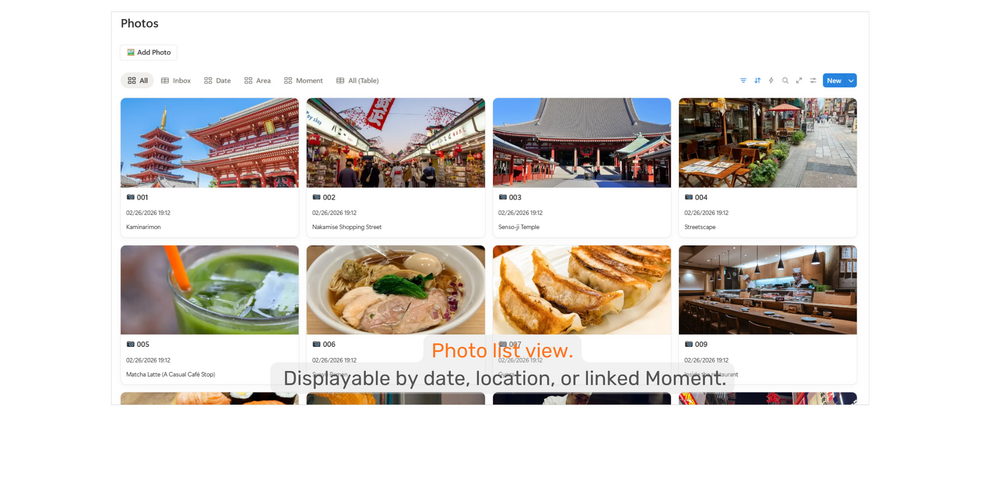Switch to All (Table) view
Viewport: 1005px width, 502px height.
pos(357,81)
